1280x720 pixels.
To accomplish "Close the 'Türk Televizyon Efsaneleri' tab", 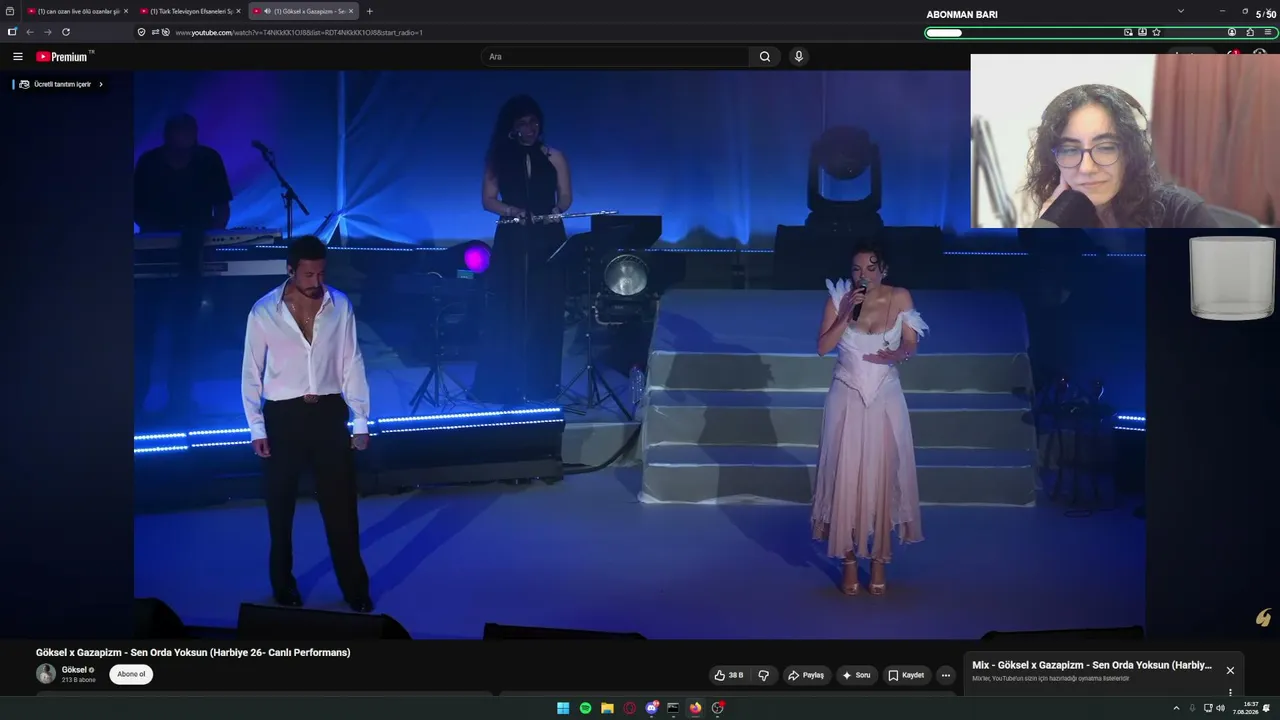I will click(x=238, y=11).
